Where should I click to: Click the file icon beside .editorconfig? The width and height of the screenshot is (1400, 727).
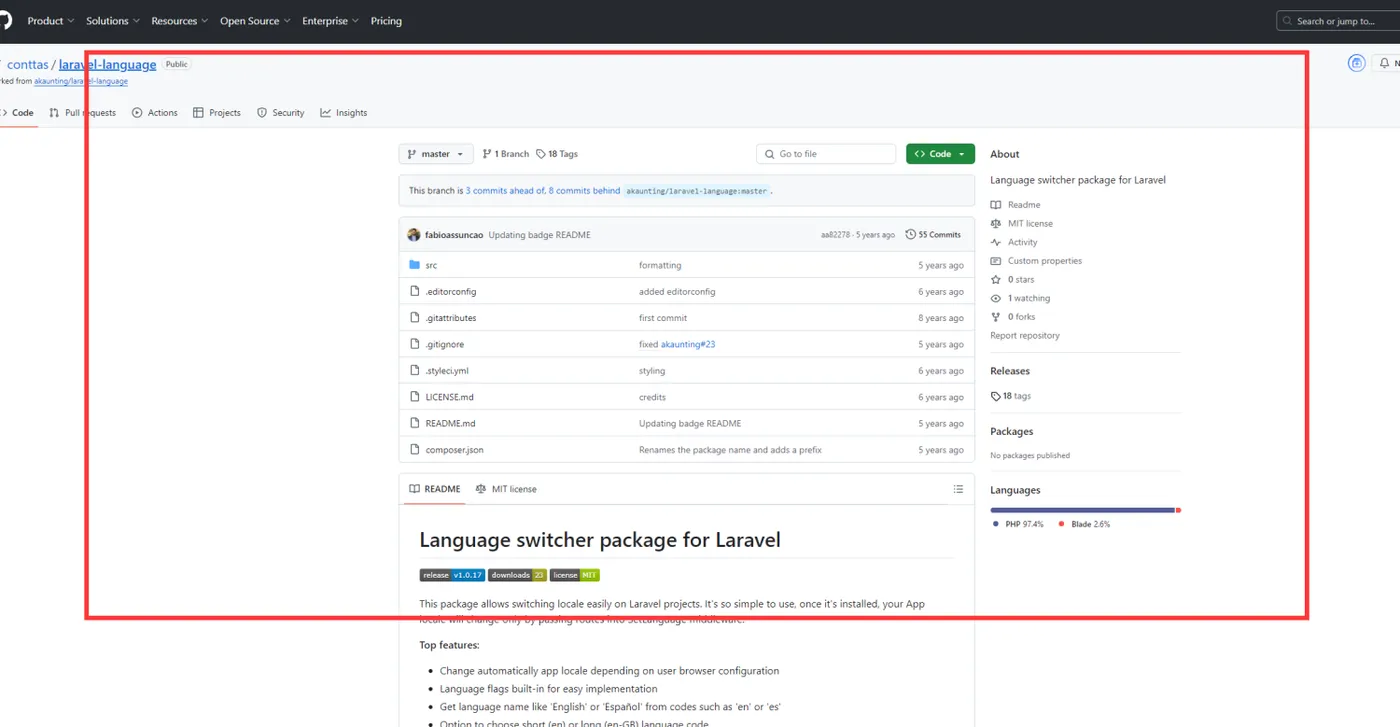pyautogui.click(x=415, y=291)
